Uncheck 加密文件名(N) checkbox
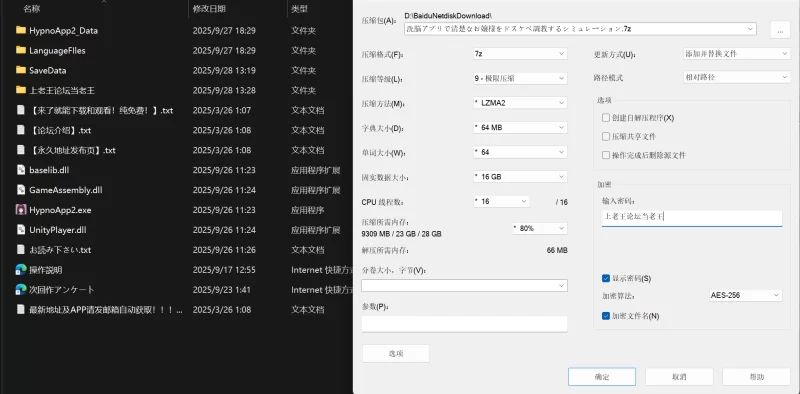This screenshot has height=394, width=800. coord(606,316)
